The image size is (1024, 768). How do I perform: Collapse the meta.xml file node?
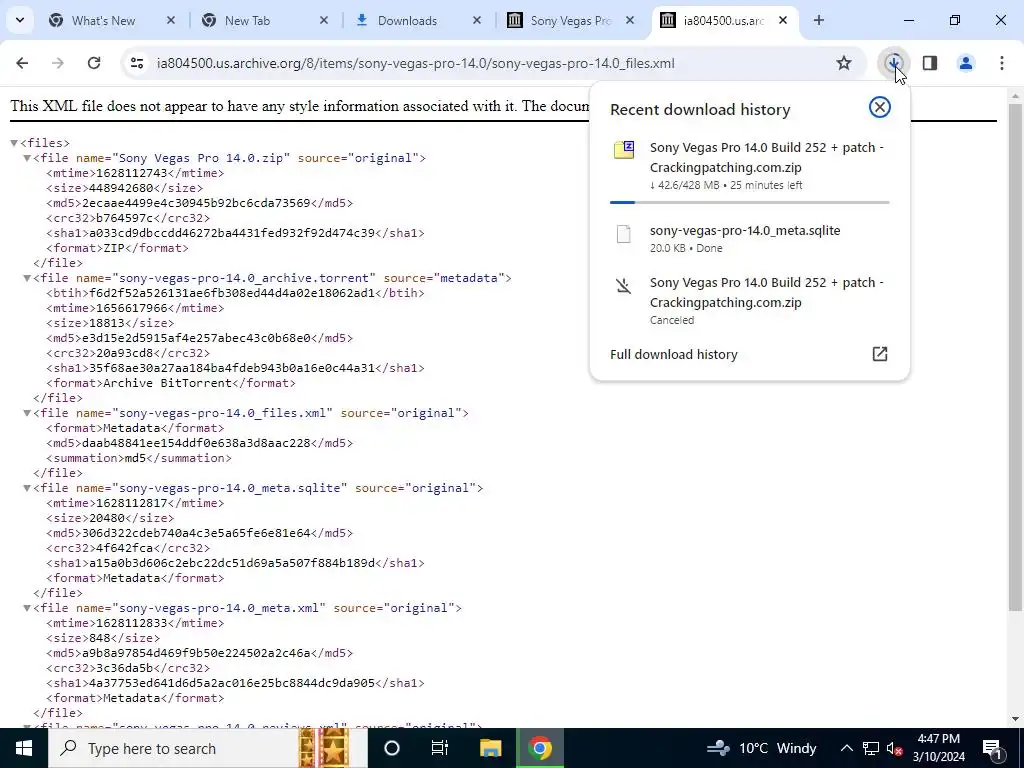pos(27,608)
